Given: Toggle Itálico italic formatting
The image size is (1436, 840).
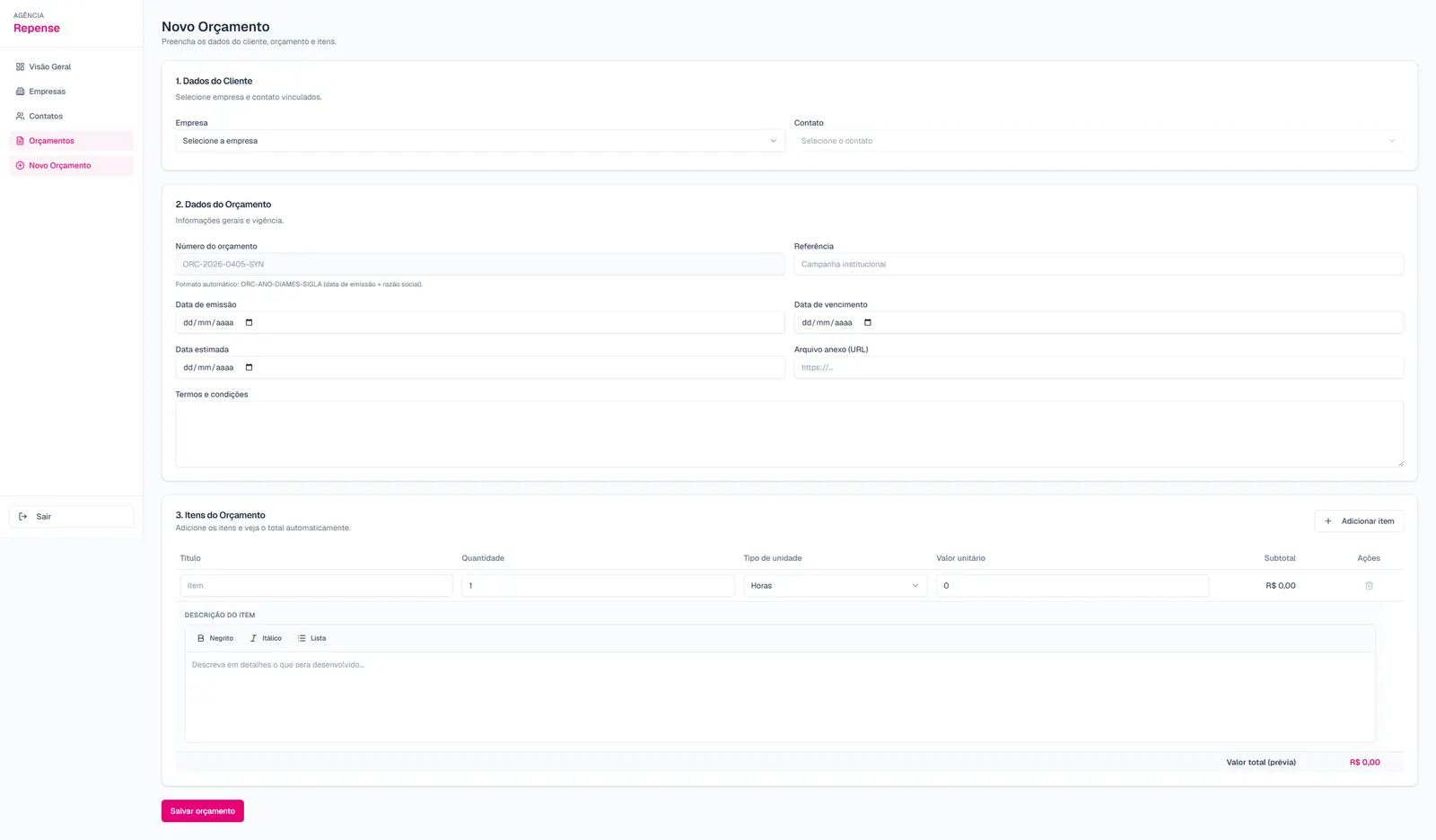Looking at the screenshot, I should coord(266,638).
